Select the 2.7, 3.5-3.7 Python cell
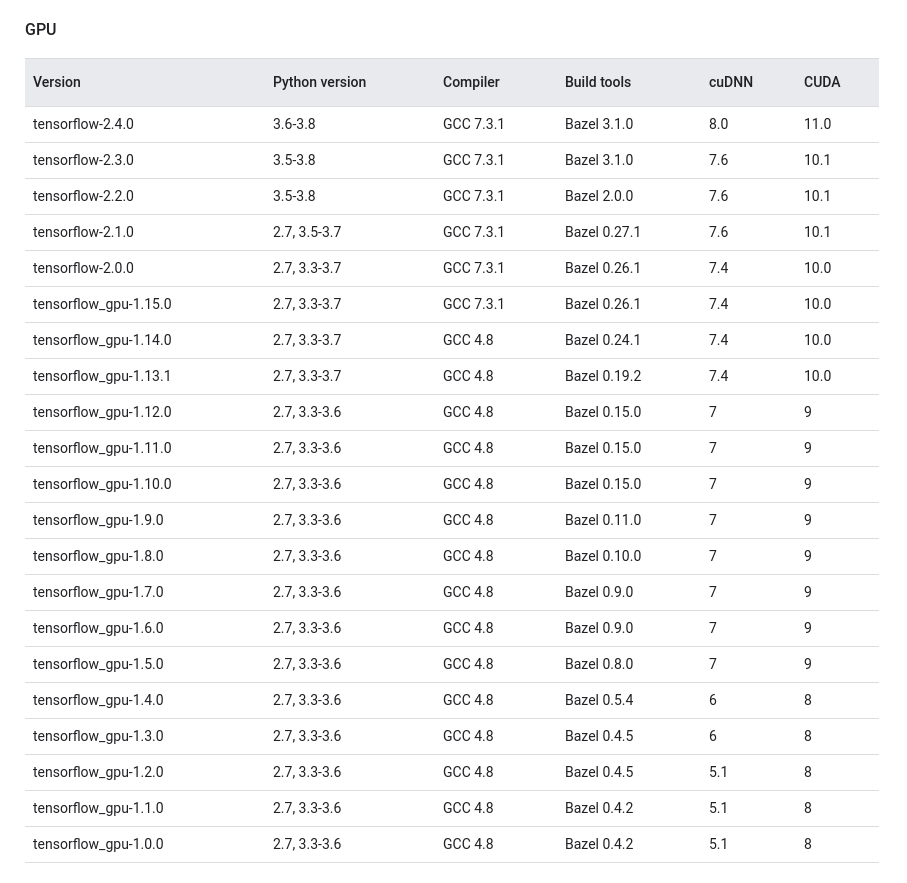The height and width of the screenshot is (883, 907). click(x=307, y=232)
